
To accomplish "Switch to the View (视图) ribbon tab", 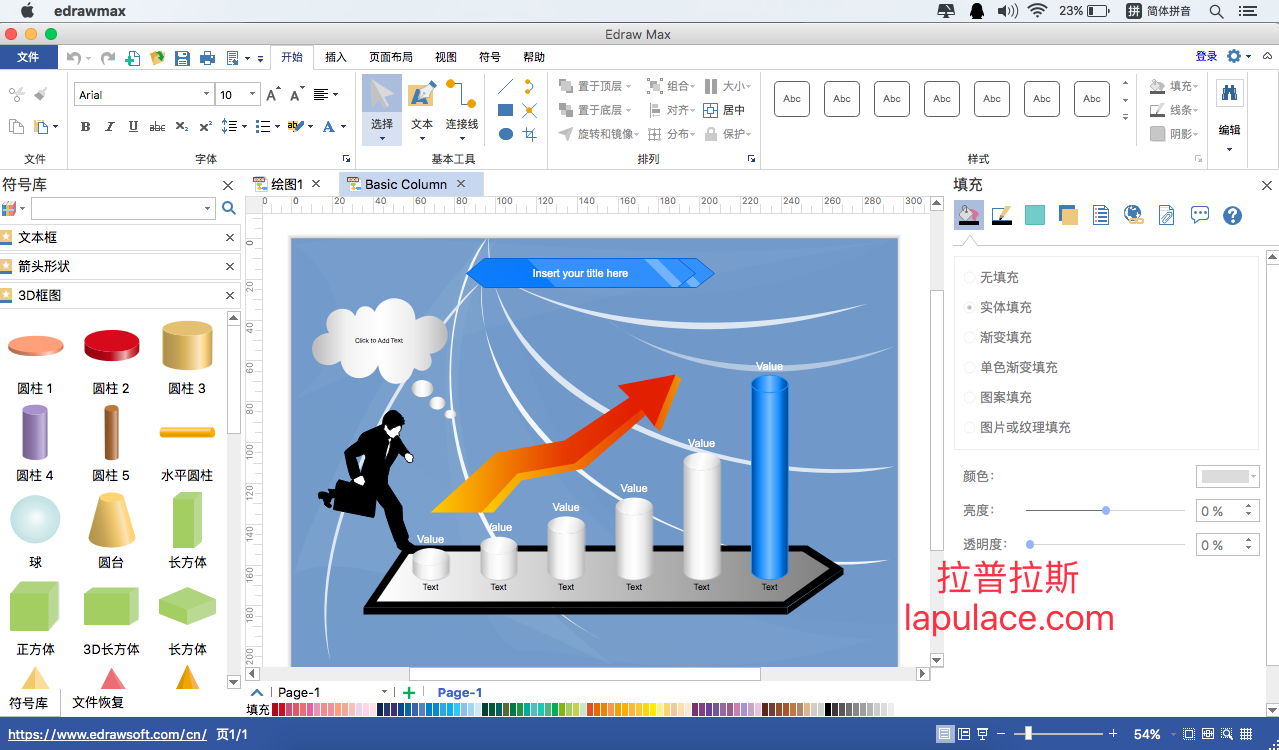I will tap(446, 57).
